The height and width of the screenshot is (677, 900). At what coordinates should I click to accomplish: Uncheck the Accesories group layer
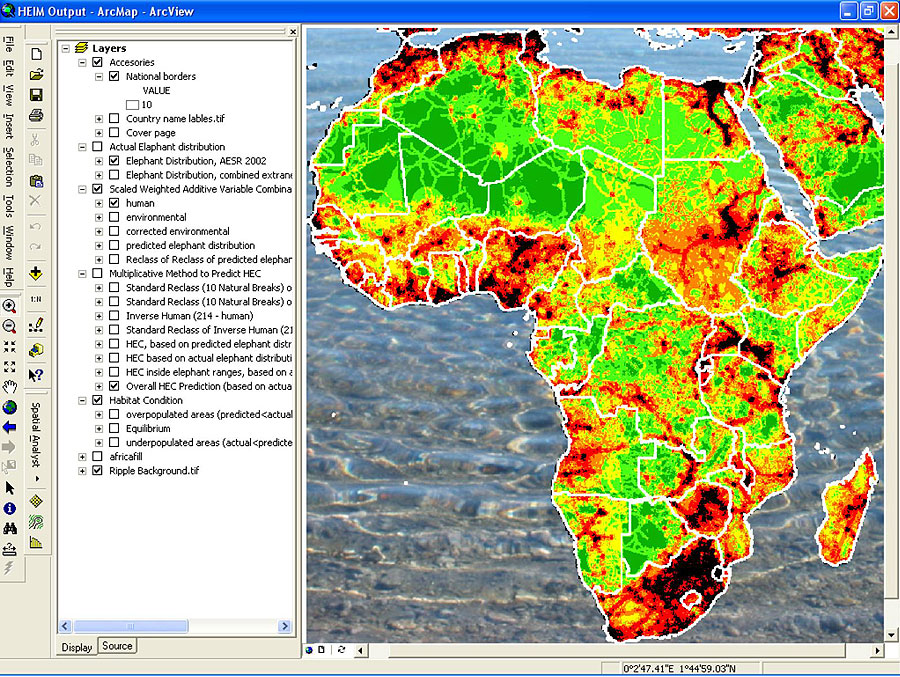[98, 62]
